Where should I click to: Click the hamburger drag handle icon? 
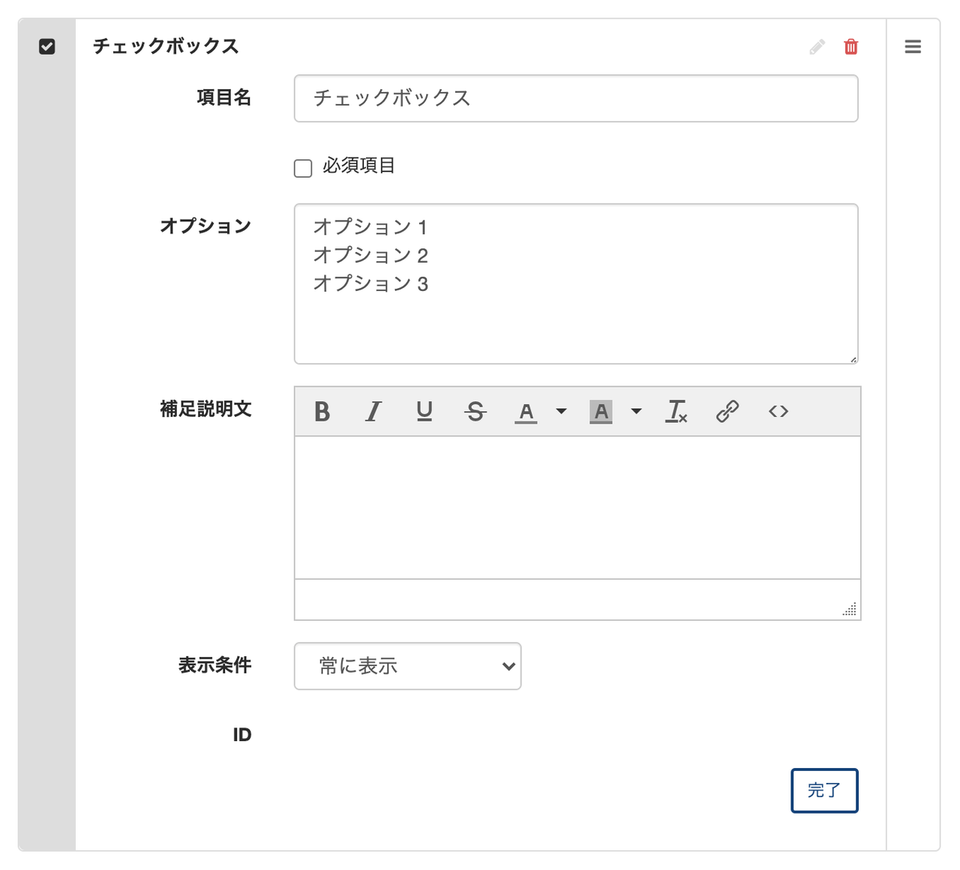click(x=913, y=47)
